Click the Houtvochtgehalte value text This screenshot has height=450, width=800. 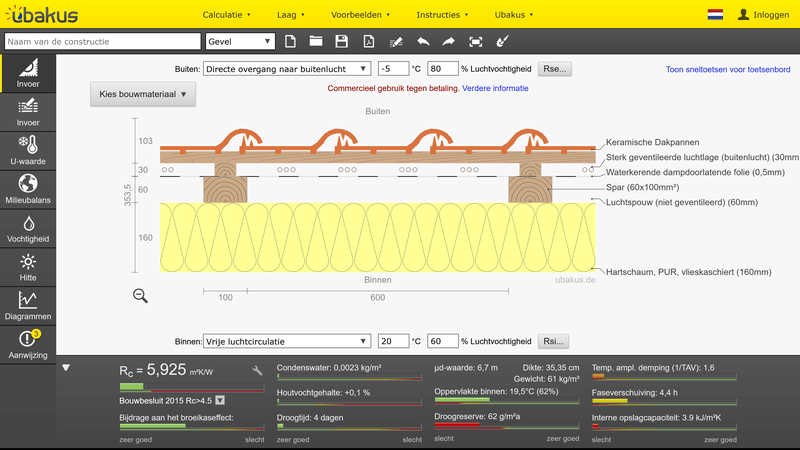coord(323,393)
